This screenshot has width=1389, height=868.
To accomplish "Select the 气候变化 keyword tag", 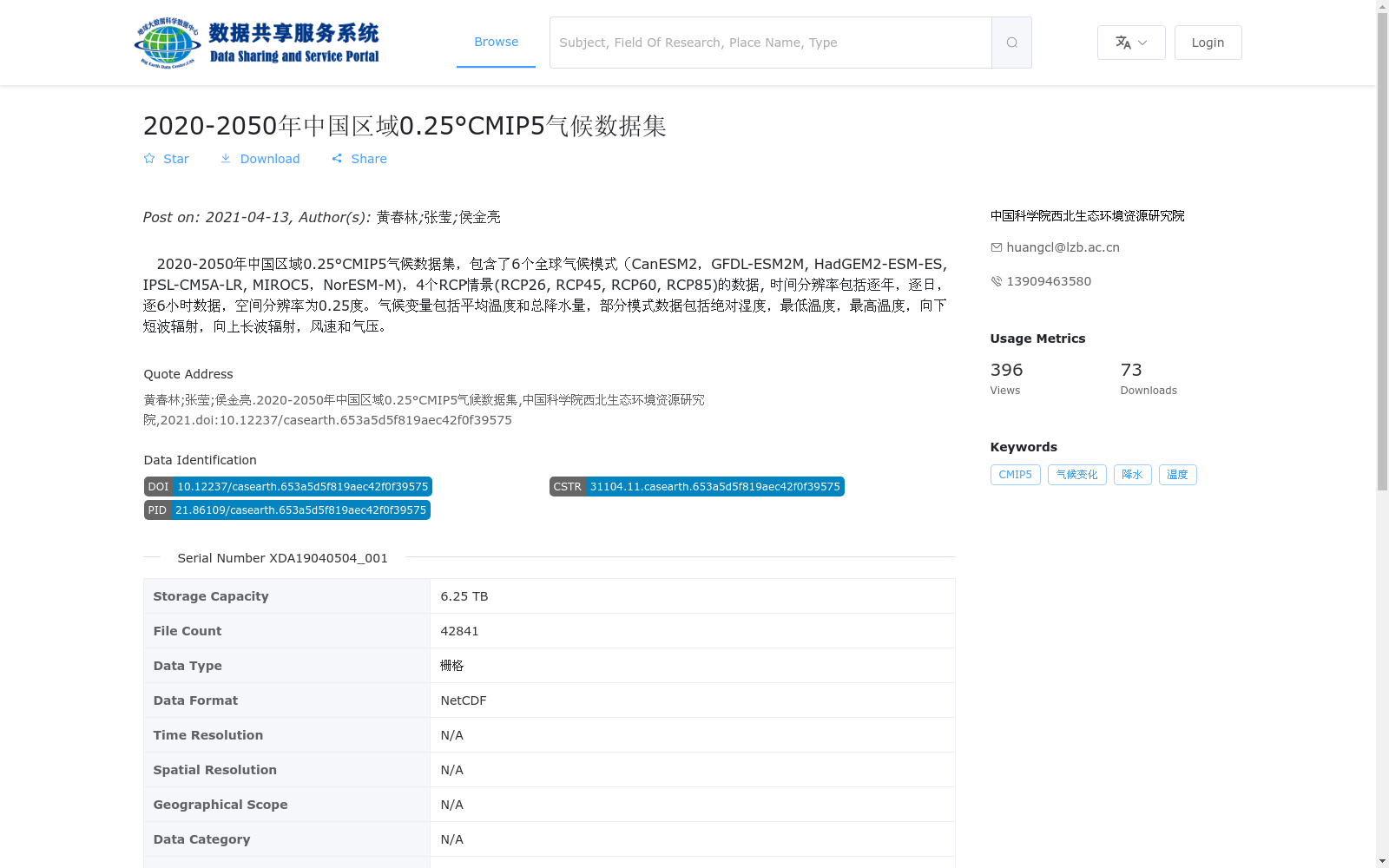I will [1077, 475].
